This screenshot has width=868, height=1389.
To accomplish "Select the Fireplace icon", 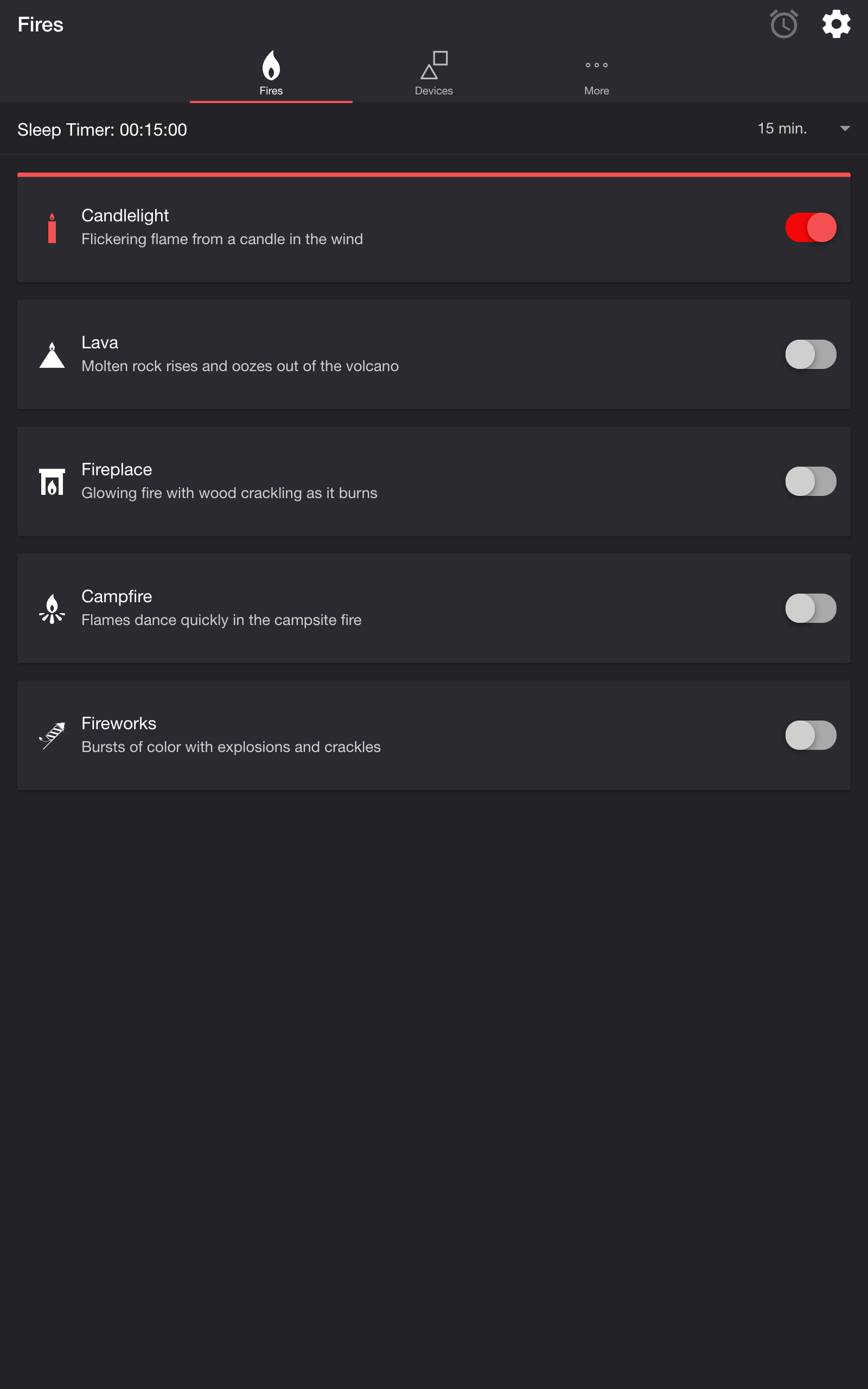I will pyautogui.click(x=52, y=482).
